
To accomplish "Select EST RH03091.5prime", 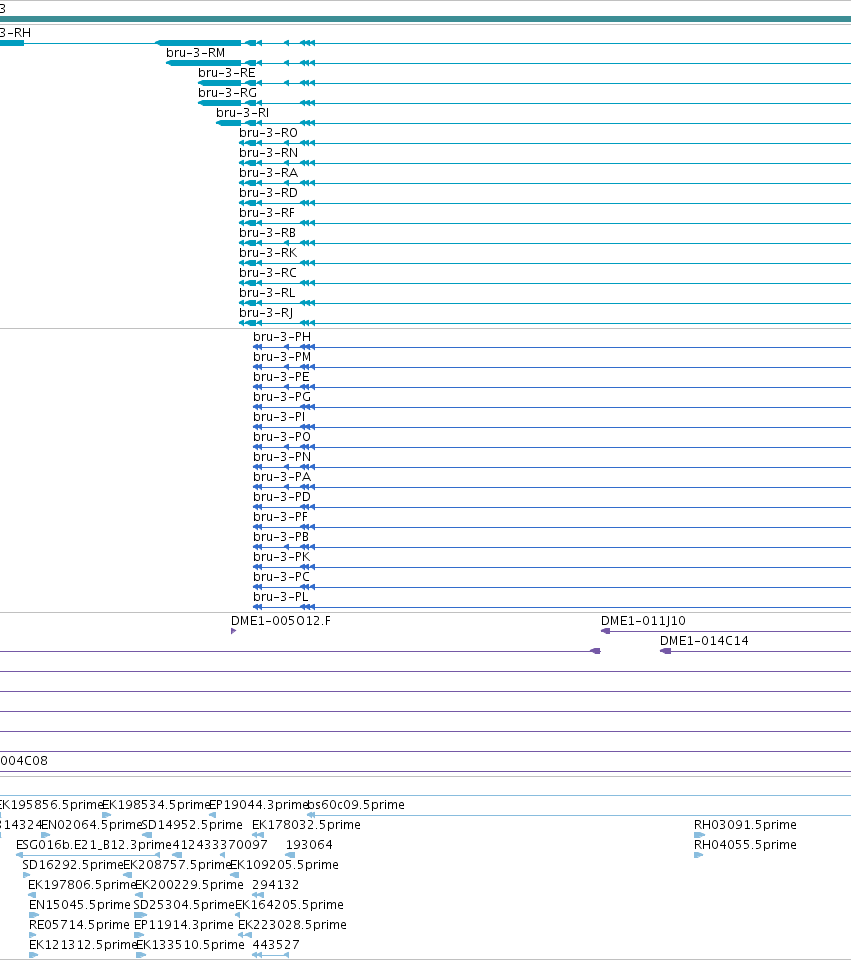I will point(745,825).
